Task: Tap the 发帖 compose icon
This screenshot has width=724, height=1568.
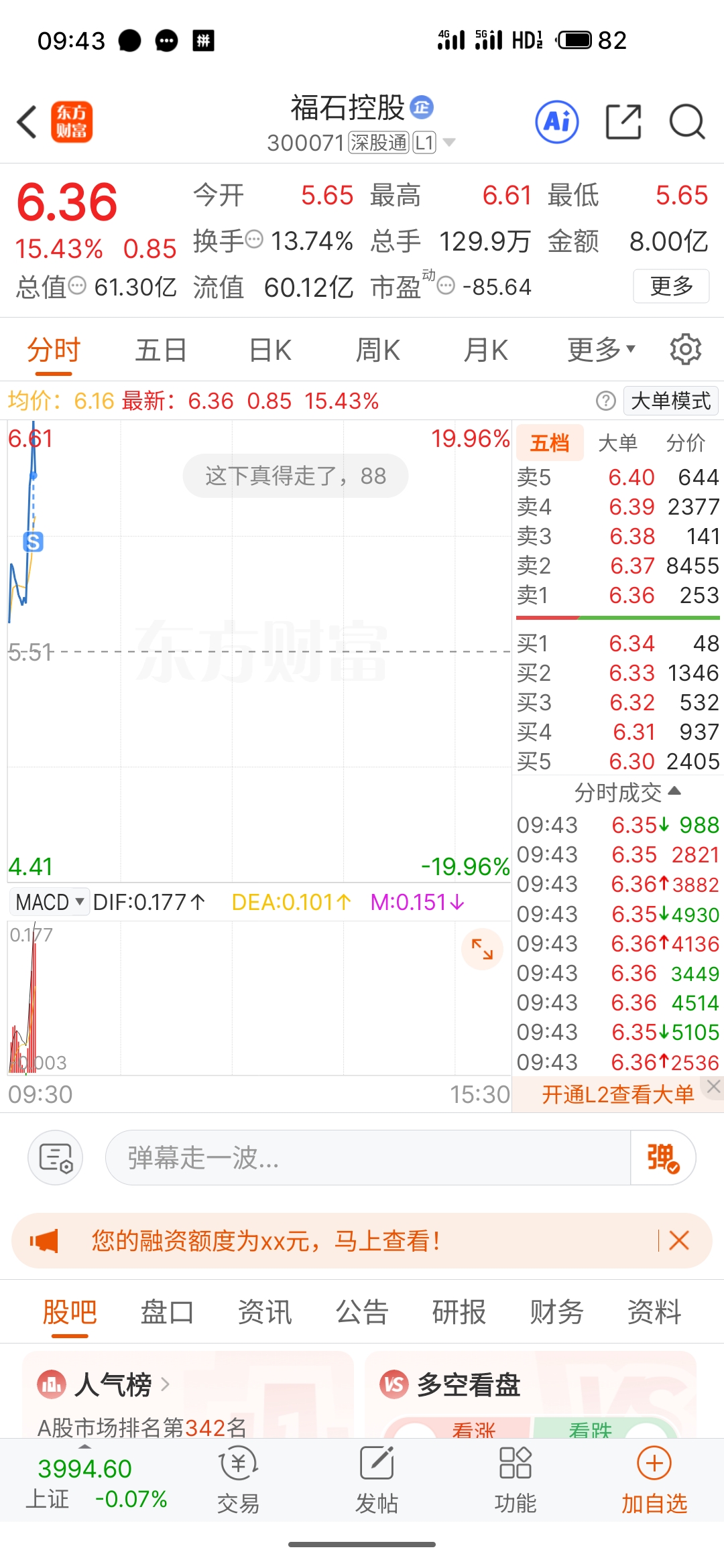Action: (377, 1463)
